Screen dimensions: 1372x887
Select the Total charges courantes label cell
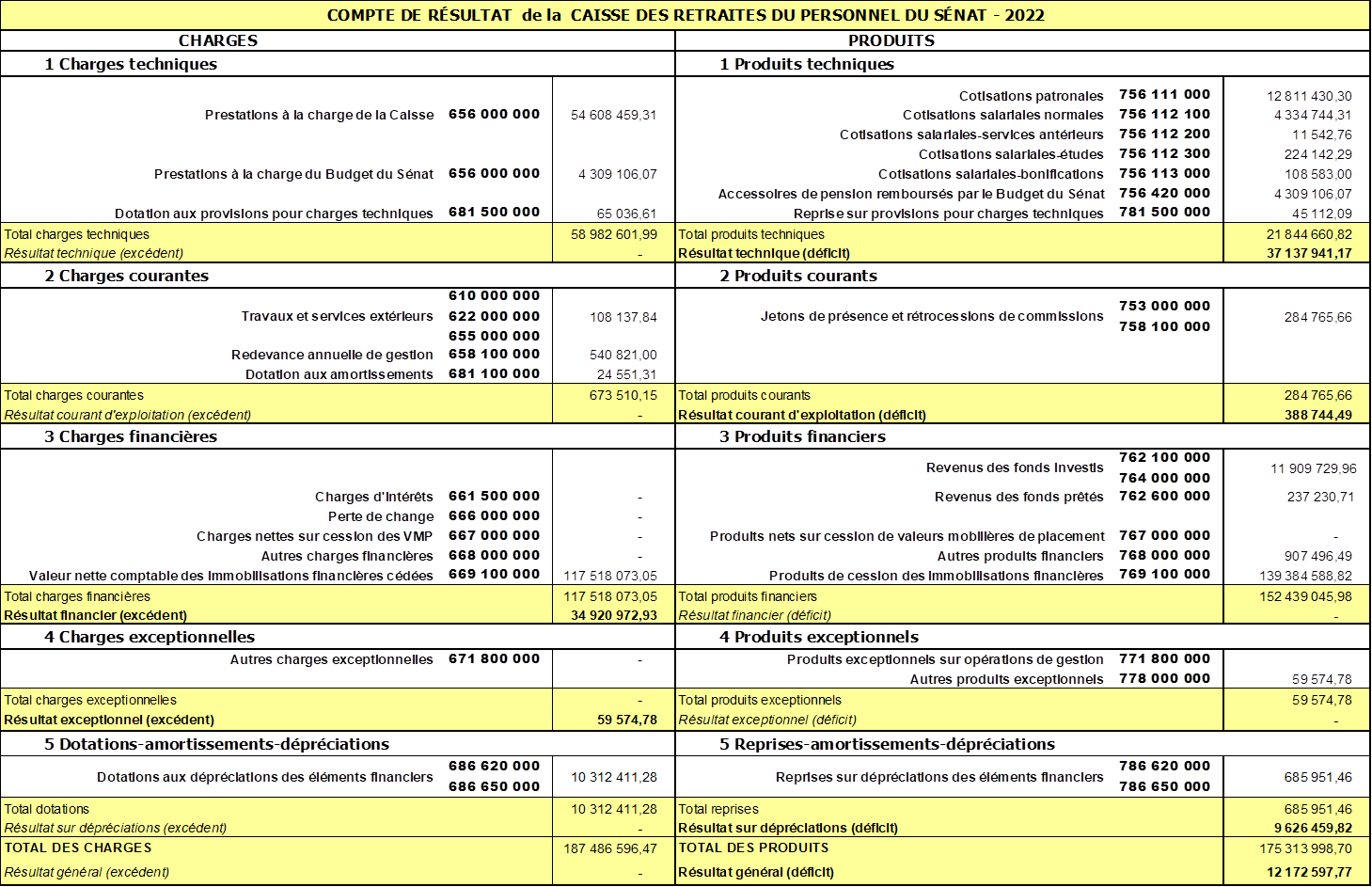coord(276,395)
